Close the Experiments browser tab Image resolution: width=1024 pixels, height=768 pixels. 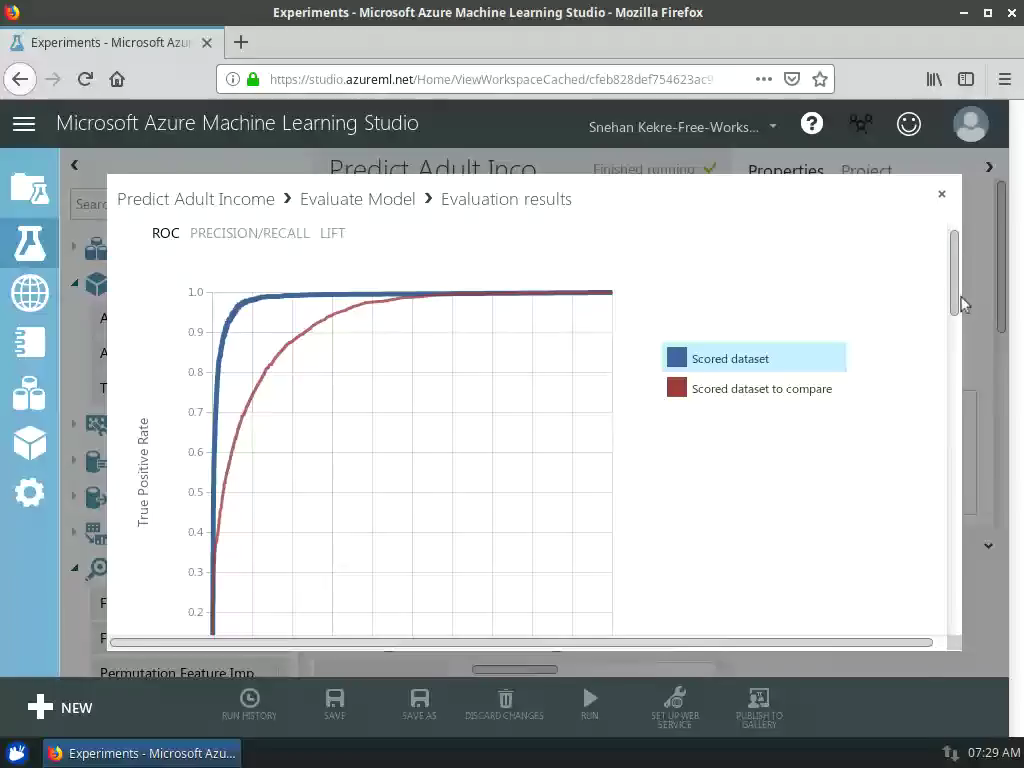(x=206, y=42)
